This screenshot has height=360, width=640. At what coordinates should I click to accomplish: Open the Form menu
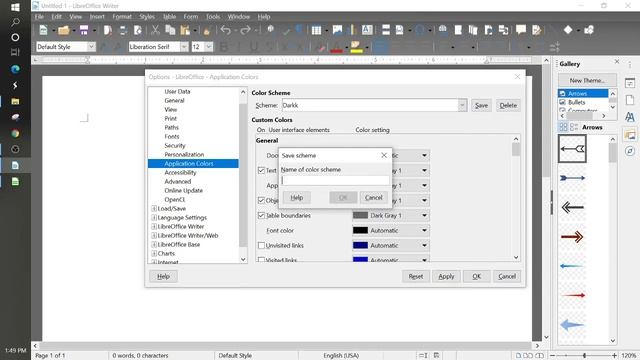[x=190, y=17]
